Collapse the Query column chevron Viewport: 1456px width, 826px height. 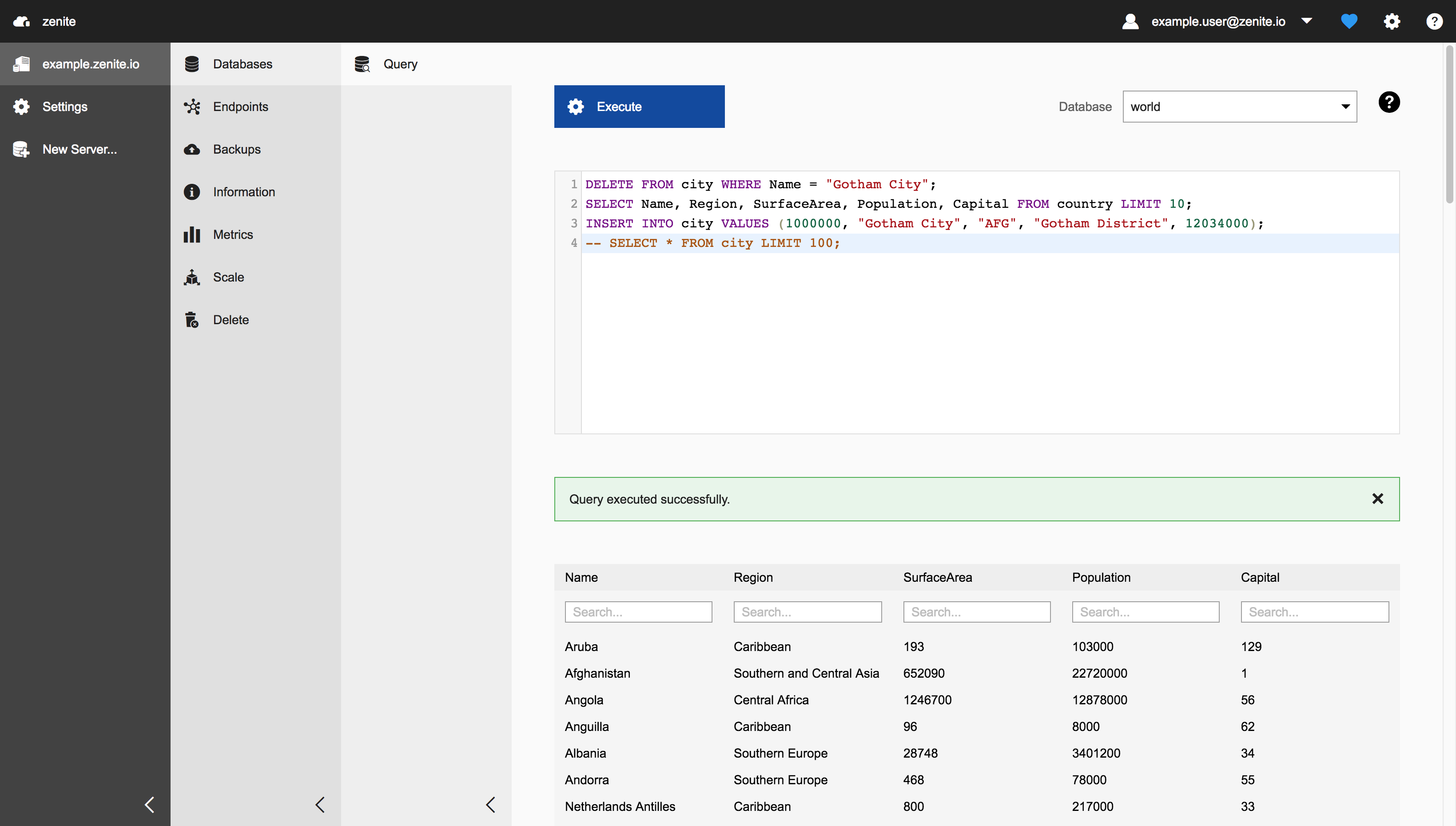491,804
